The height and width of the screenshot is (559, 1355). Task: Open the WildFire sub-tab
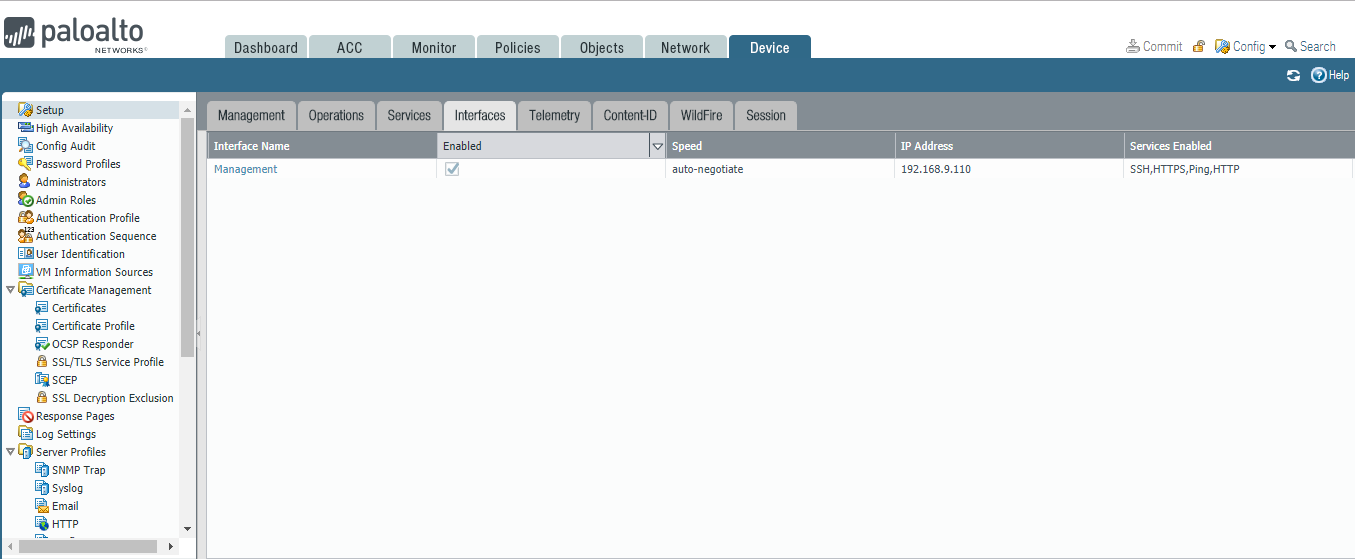click(x=701, y=115)
